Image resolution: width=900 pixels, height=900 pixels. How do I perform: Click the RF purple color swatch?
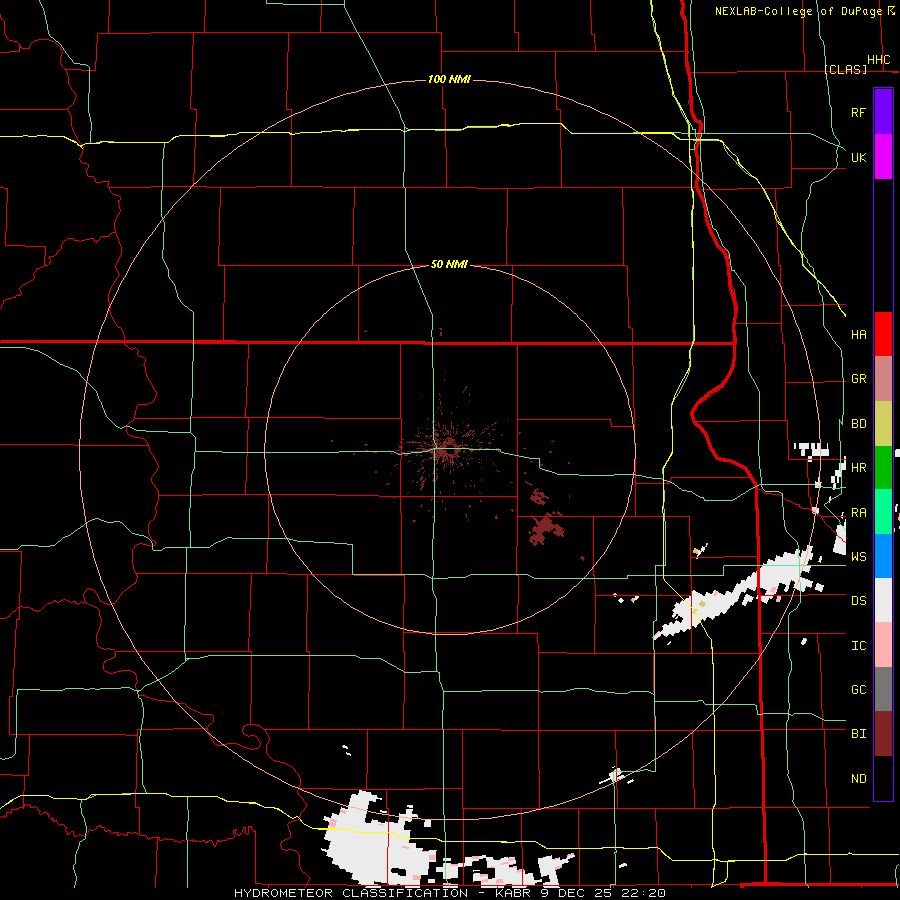[x=883, y=112]
